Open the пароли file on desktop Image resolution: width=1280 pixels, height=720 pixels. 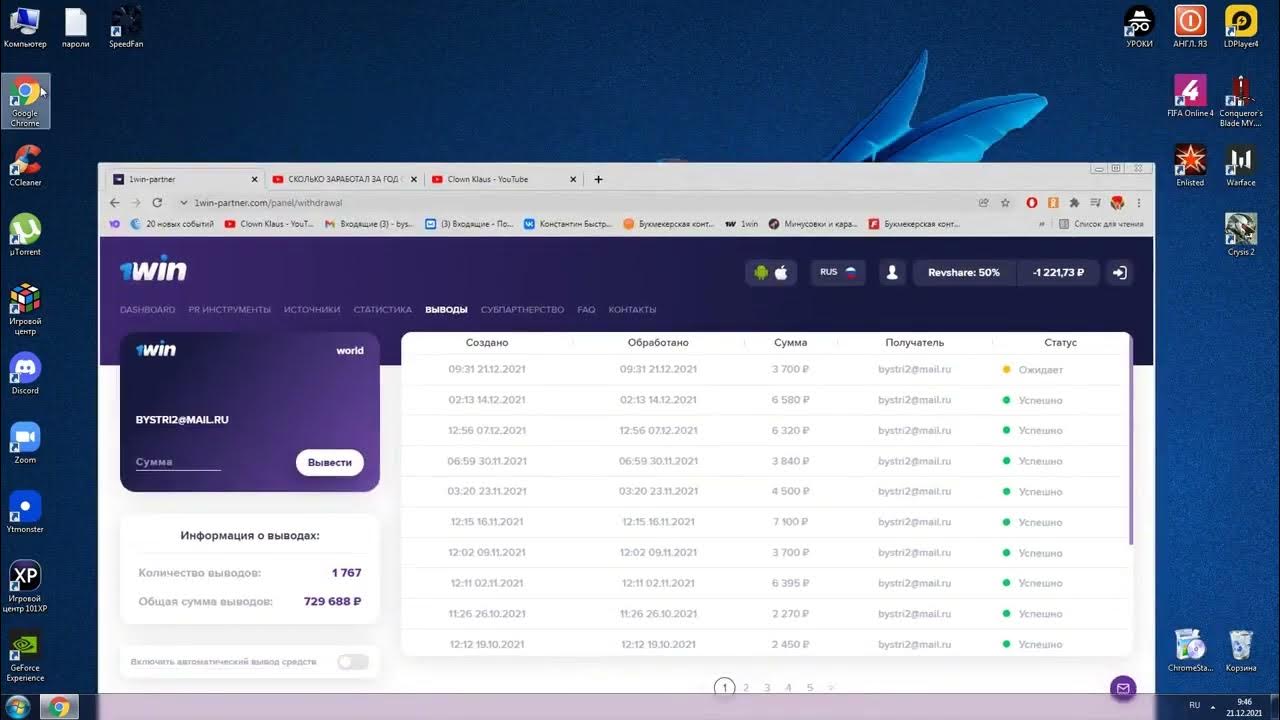76,27
